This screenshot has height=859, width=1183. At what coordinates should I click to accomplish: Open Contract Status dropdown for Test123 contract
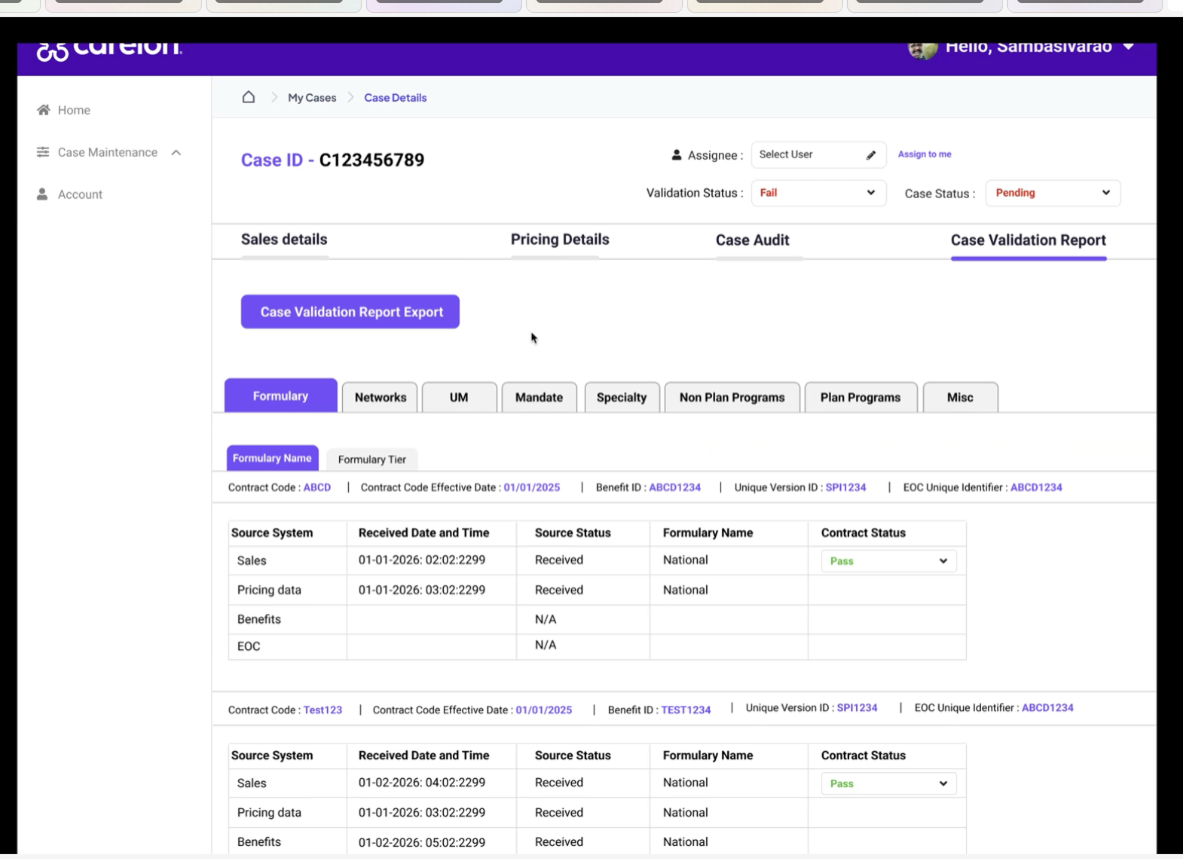point(888,784)
